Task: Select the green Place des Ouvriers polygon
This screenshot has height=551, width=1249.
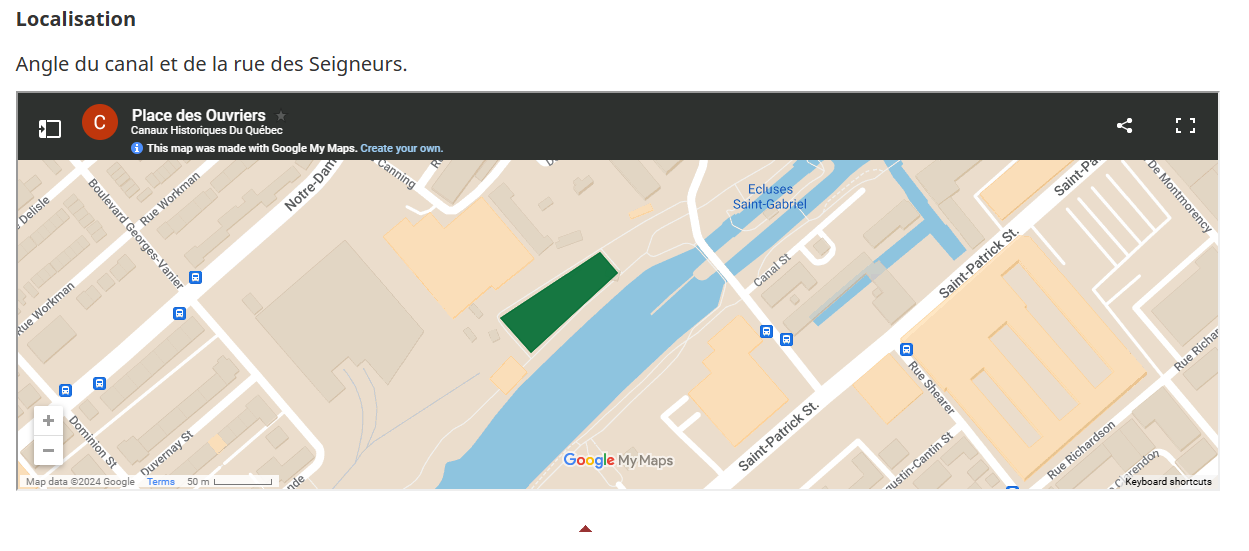Action: click(557, 302)
